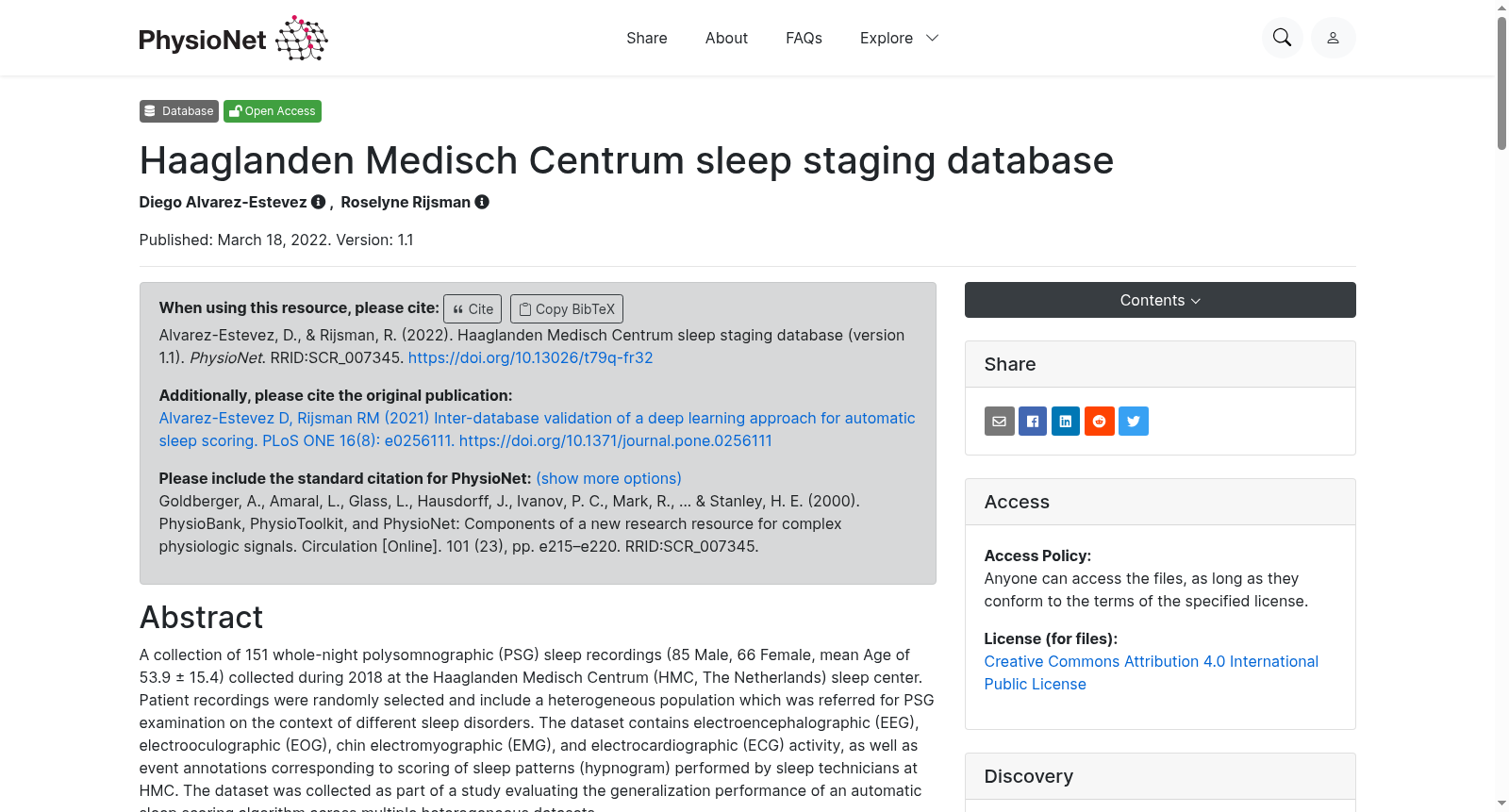
Task: Click the Open Access badge
Action: (x=273, y=111)
